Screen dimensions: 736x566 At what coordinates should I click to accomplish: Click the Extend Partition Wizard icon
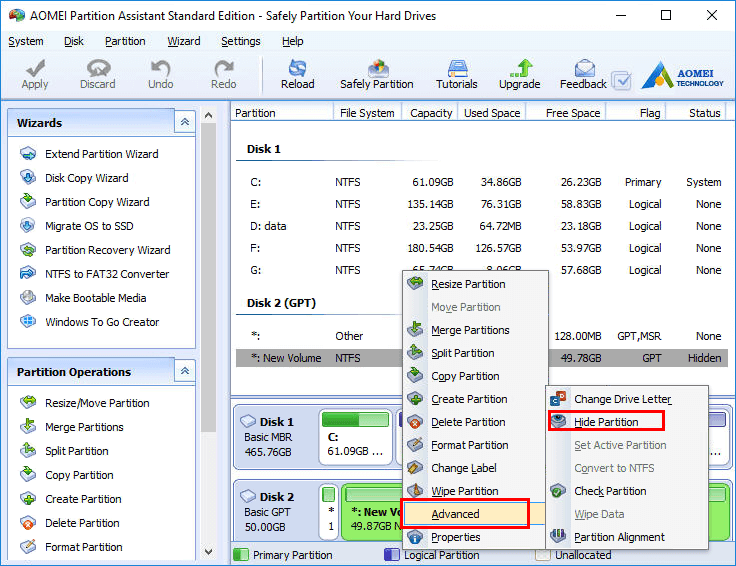pos(28,153)
